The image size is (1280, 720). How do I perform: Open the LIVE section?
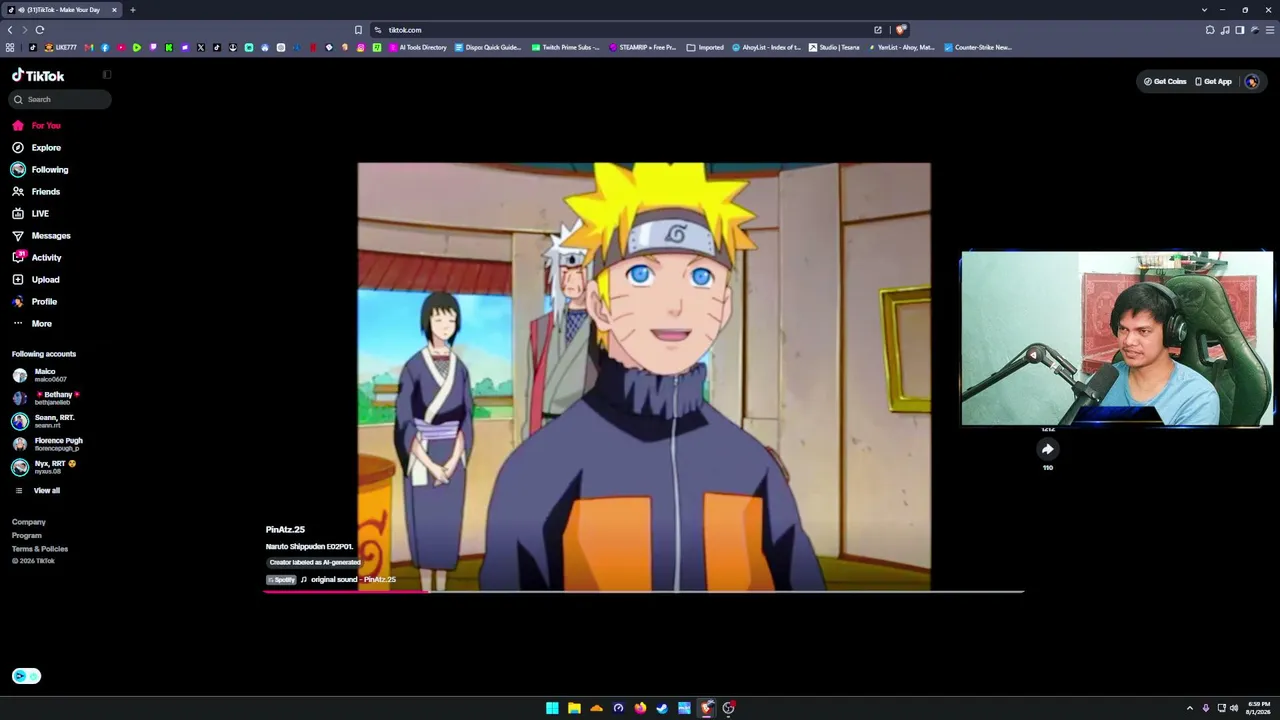30,213
